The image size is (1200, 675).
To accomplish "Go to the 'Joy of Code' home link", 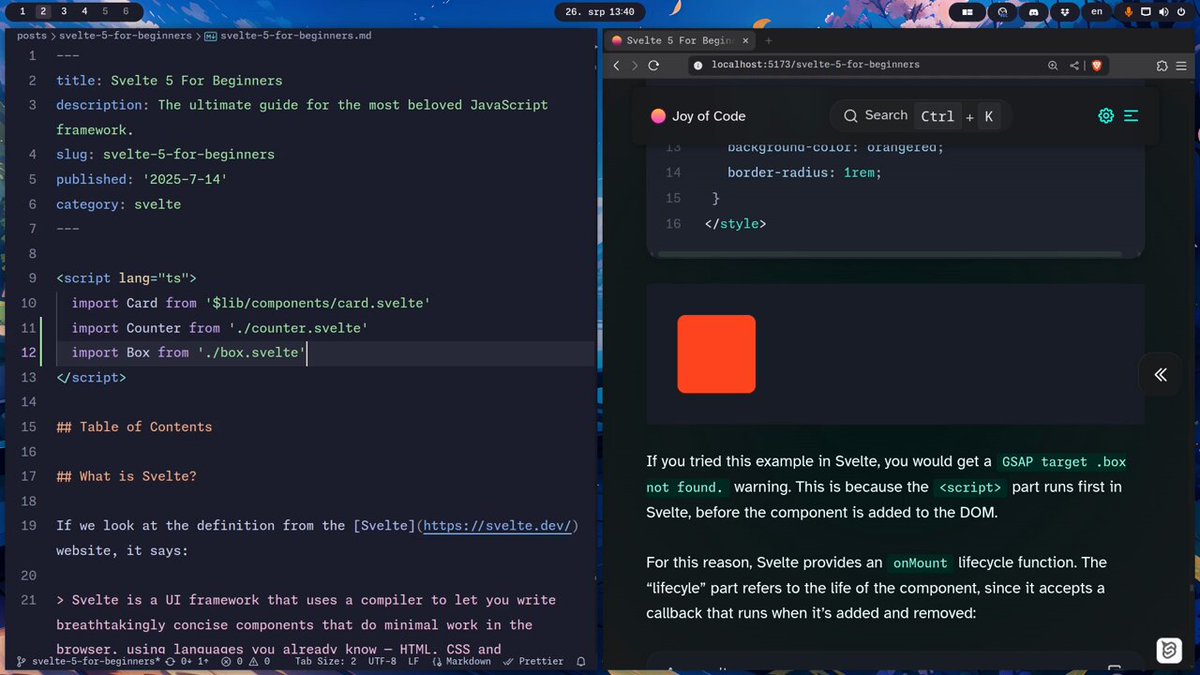I will tap(698, 116).
